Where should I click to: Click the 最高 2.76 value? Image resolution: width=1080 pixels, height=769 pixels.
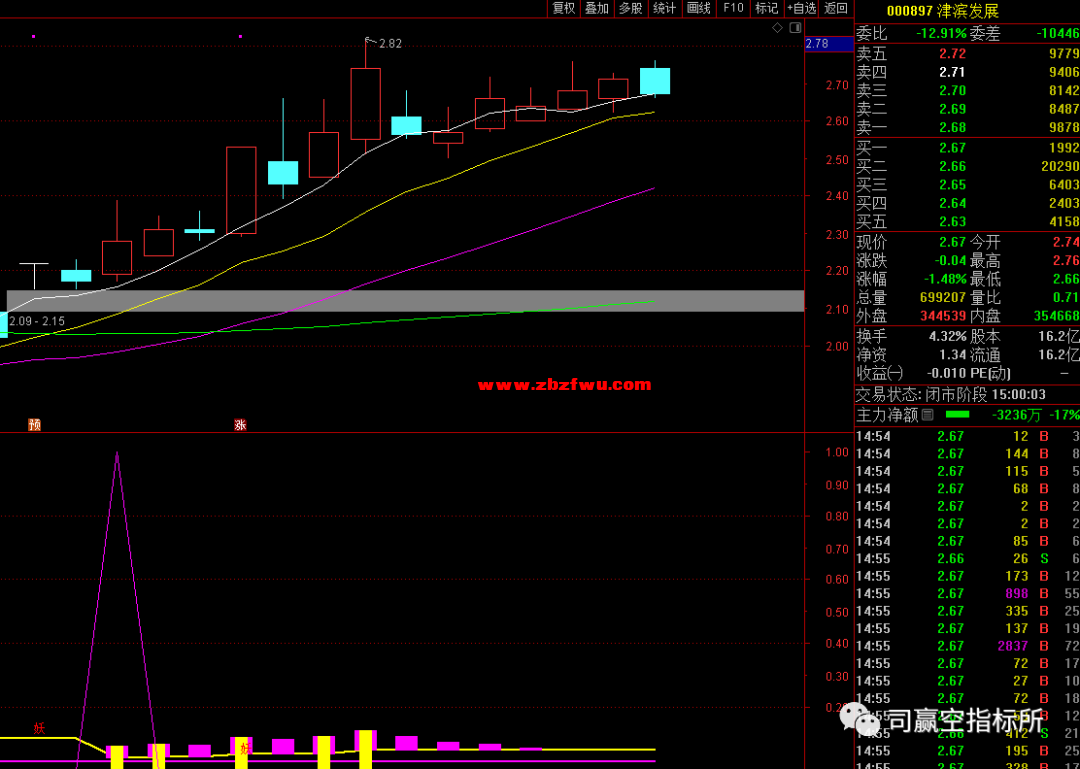(1066, 261)
